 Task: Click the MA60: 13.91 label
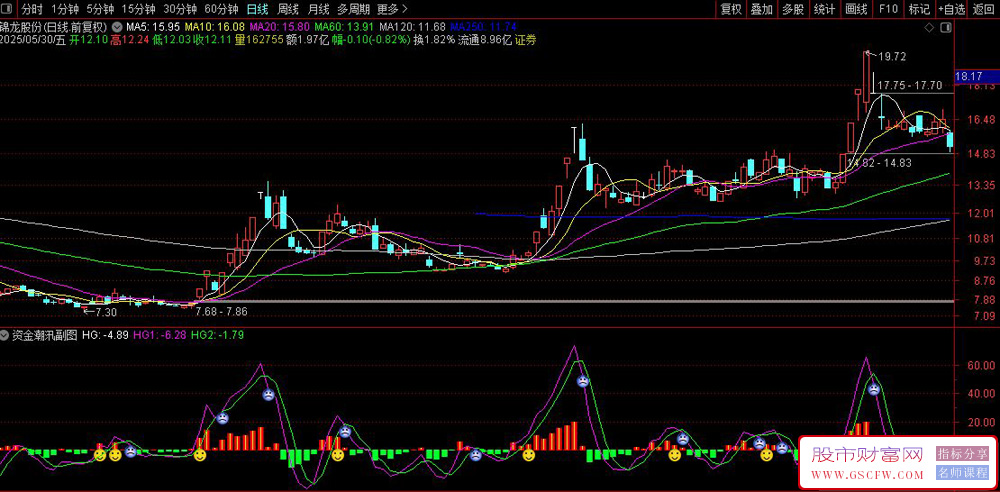click(x=344, y=27)
